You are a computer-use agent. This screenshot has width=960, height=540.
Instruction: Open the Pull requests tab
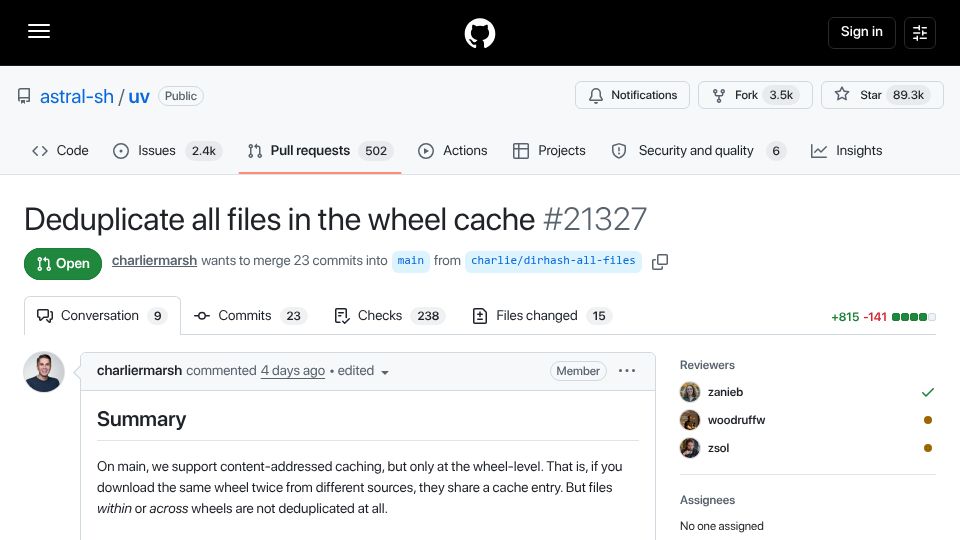[320, 151]
